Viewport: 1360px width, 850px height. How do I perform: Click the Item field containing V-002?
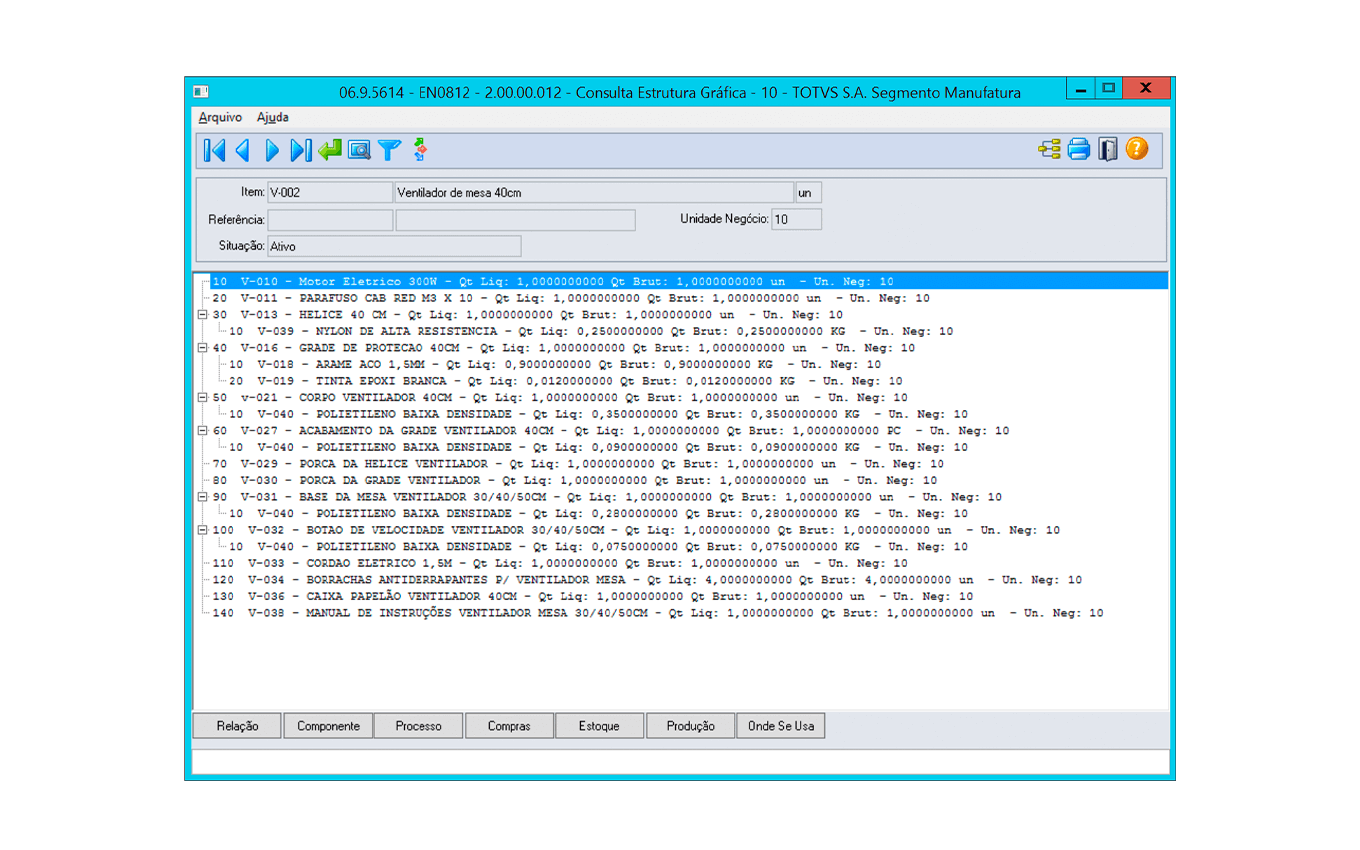point(329,192)
